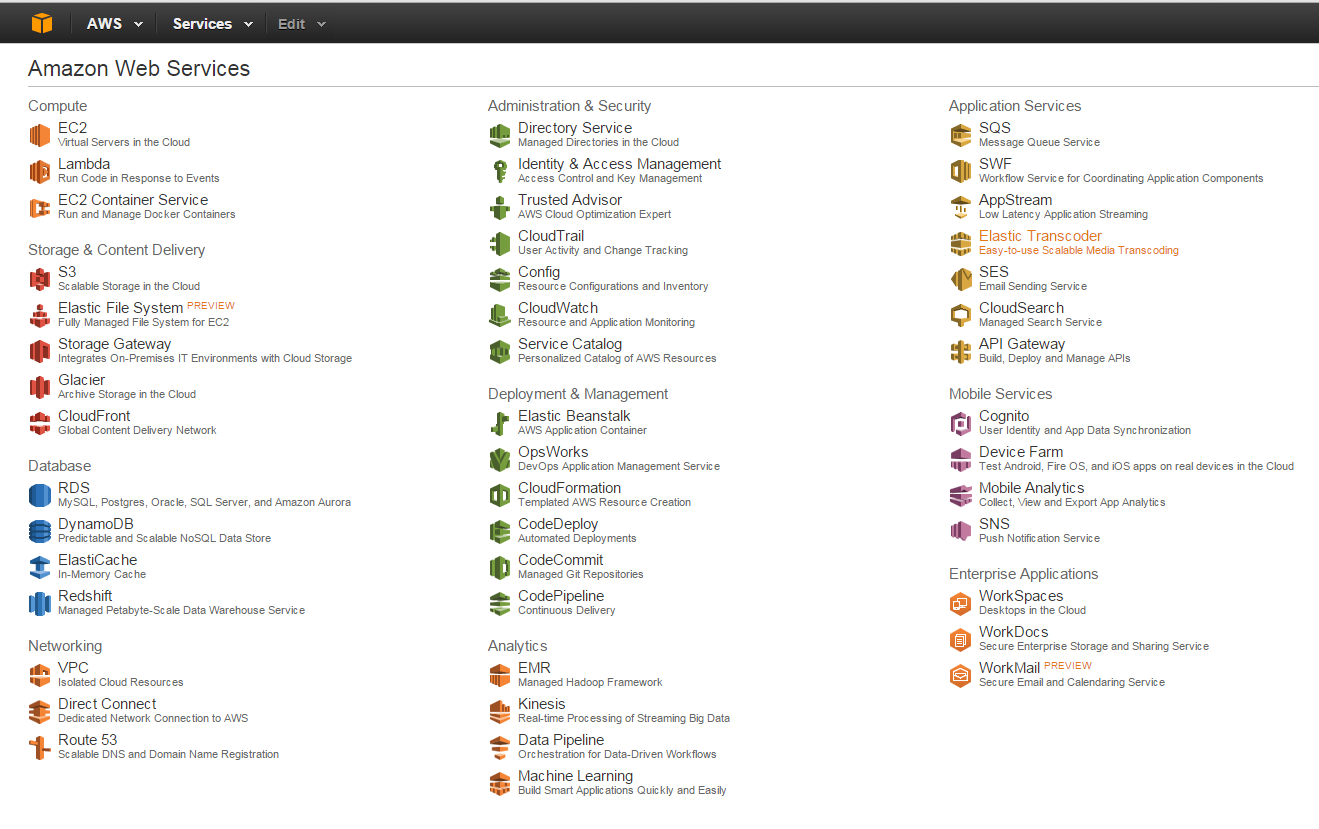Click the Identity & Access Management key icon
The image size is (1319, 829).
[499, 171]
